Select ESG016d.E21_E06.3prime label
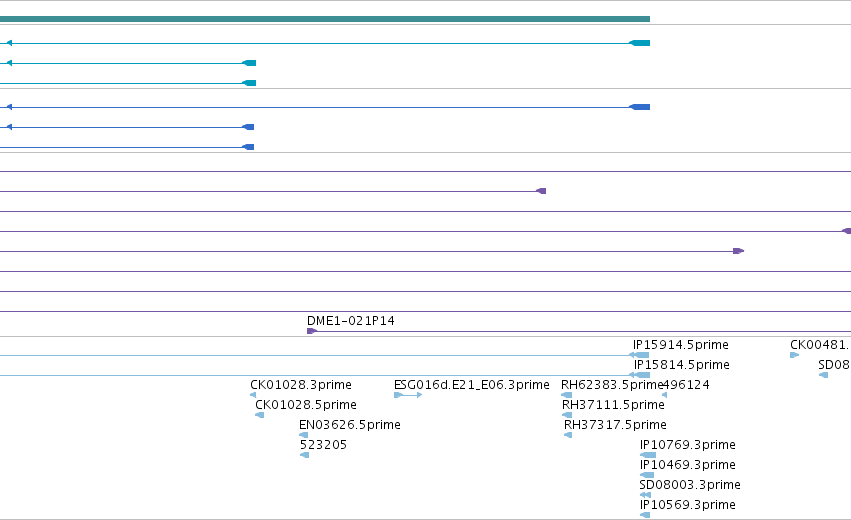The width and height of the screenshot is (851, 520). 472,385
